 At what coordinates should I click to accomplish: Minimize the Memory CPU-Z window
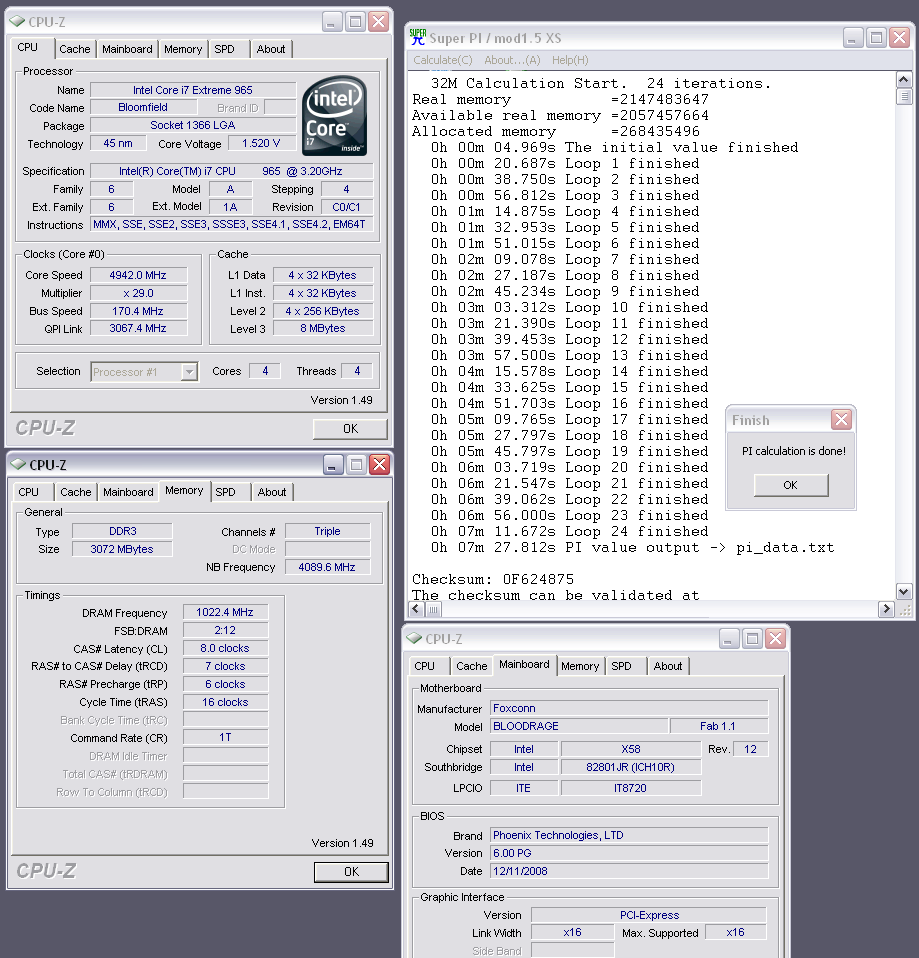point(332,465)
